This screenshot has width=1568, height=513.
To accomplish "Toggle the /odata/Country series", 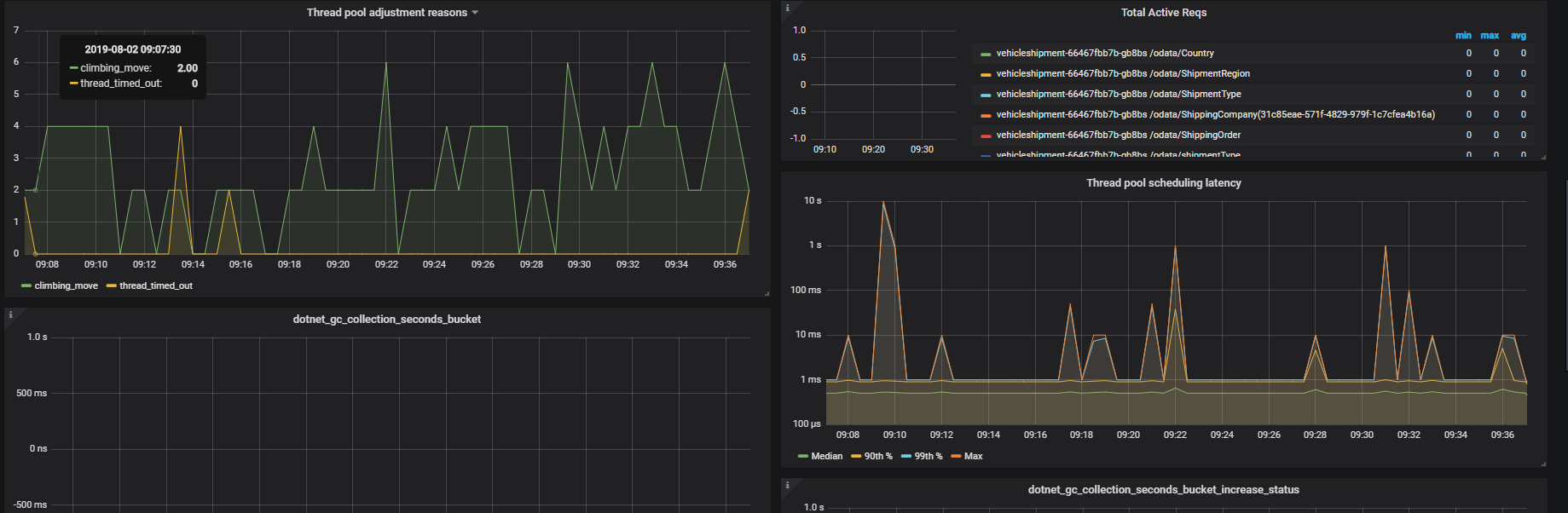I will (1105, 53).
